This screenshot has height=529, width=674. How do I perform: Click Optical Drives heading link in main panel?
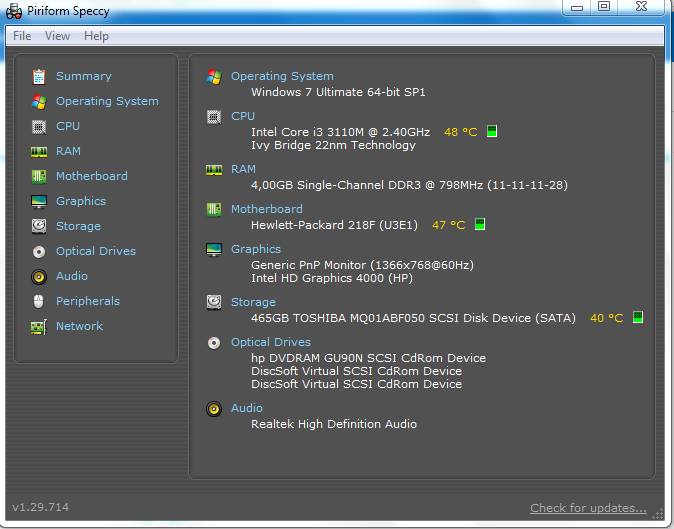271,342
